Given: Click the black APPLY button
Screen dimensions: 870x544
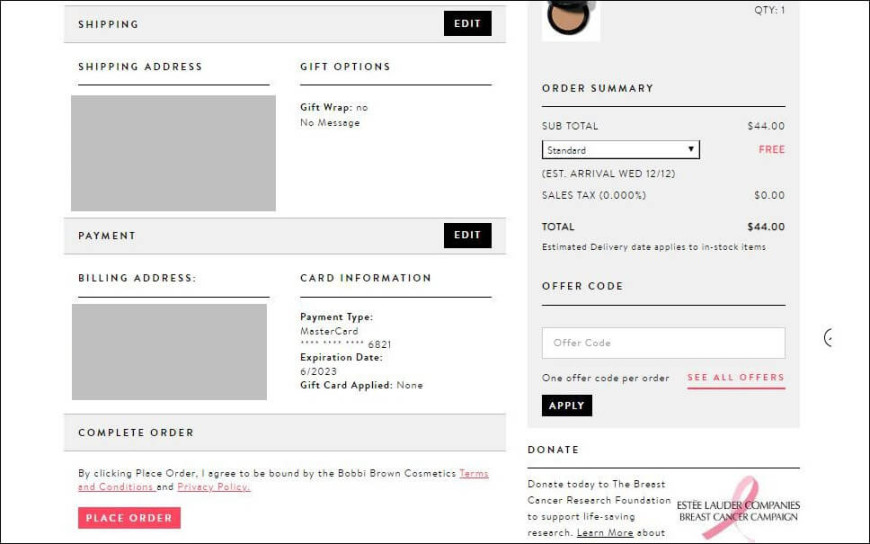Looking at the screenshot, I should 566,406.
